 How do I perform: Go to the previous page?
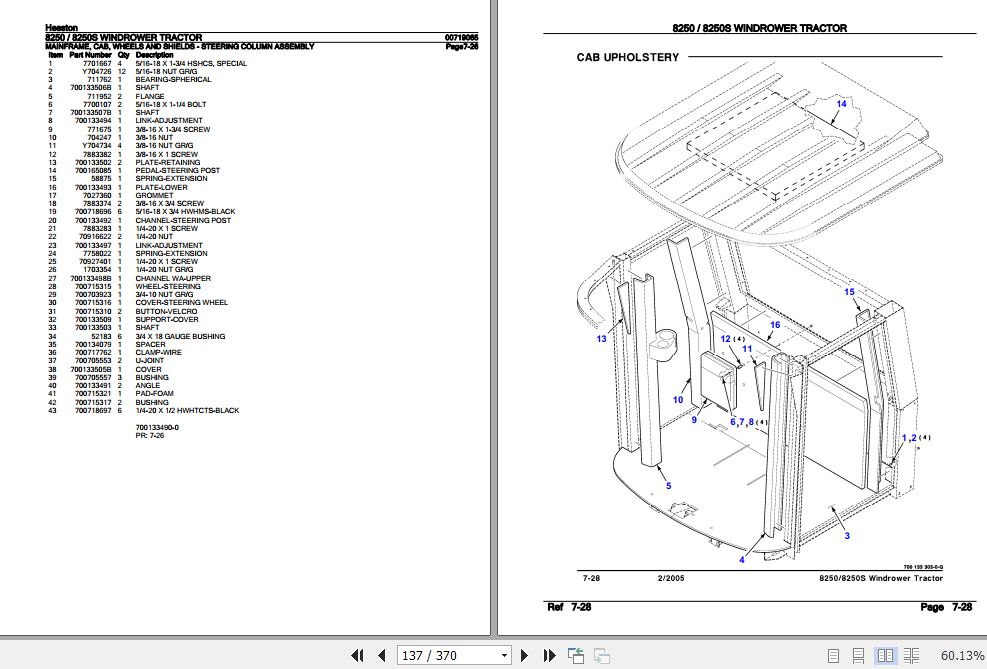382,655
